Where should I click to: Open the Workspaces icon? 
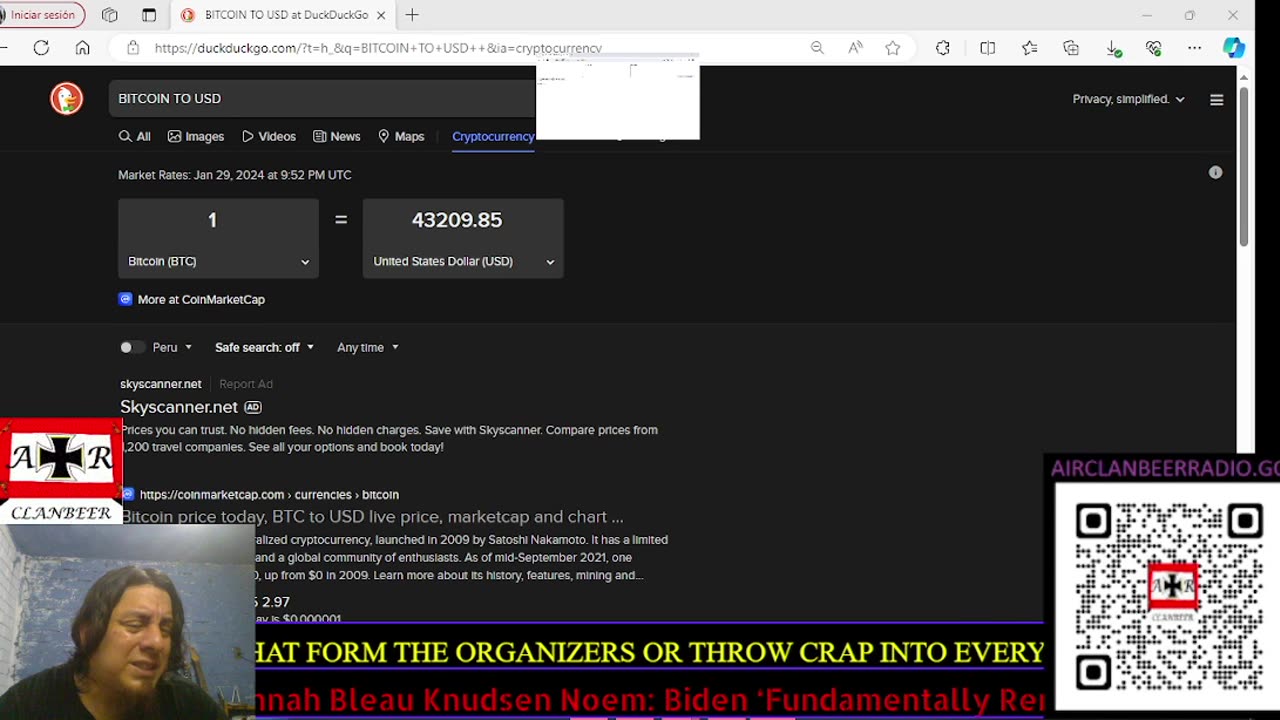(110, 15)
